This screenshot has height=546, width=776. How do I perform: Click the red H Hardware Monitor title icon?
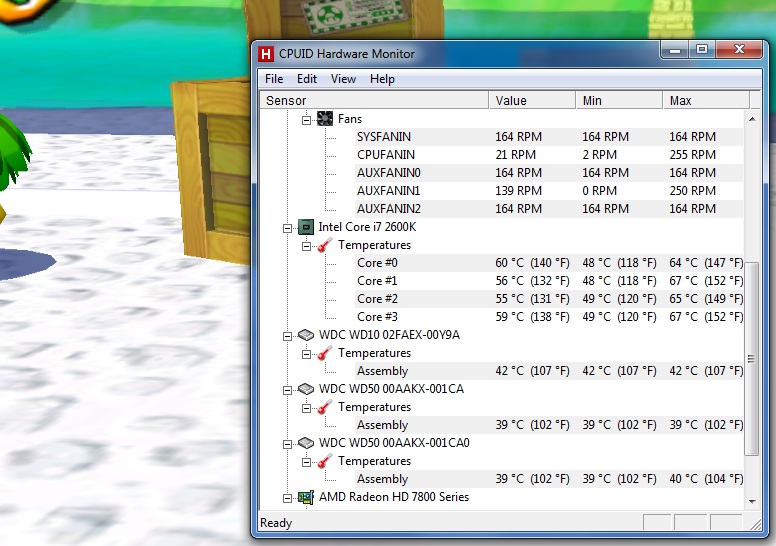coord(266,53)
